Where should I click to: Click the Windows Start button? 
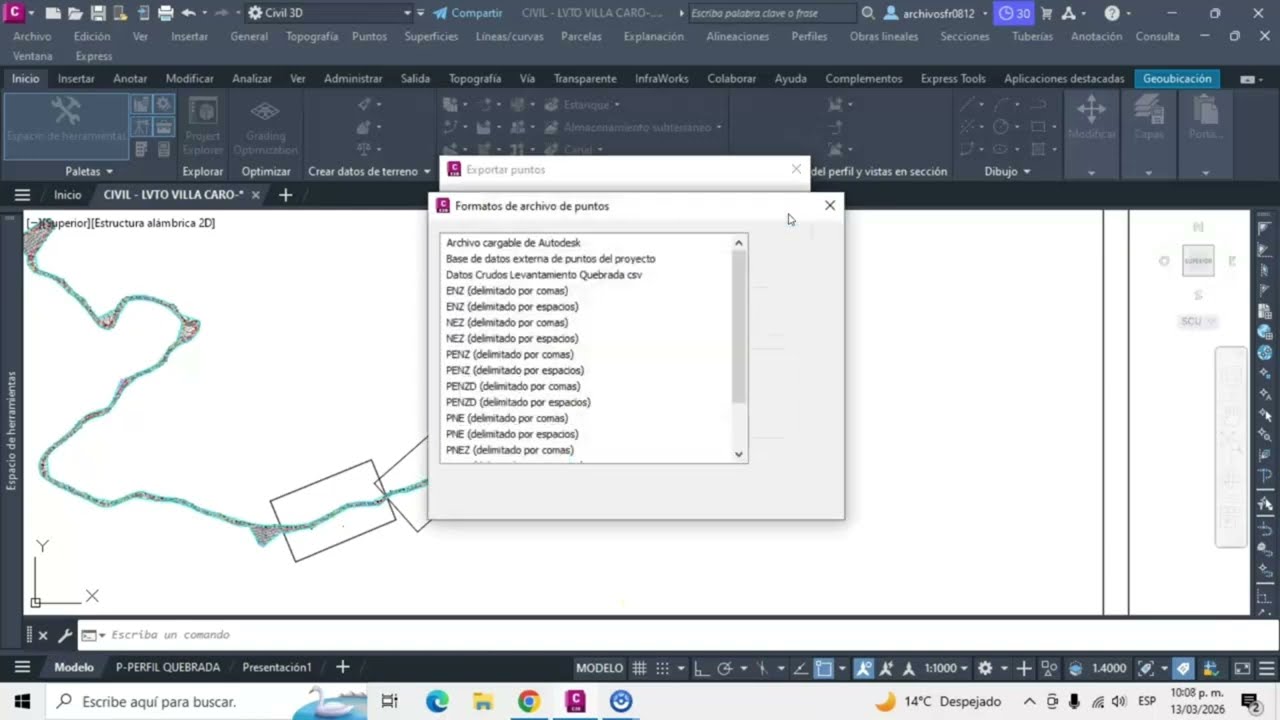coord(21,701)
